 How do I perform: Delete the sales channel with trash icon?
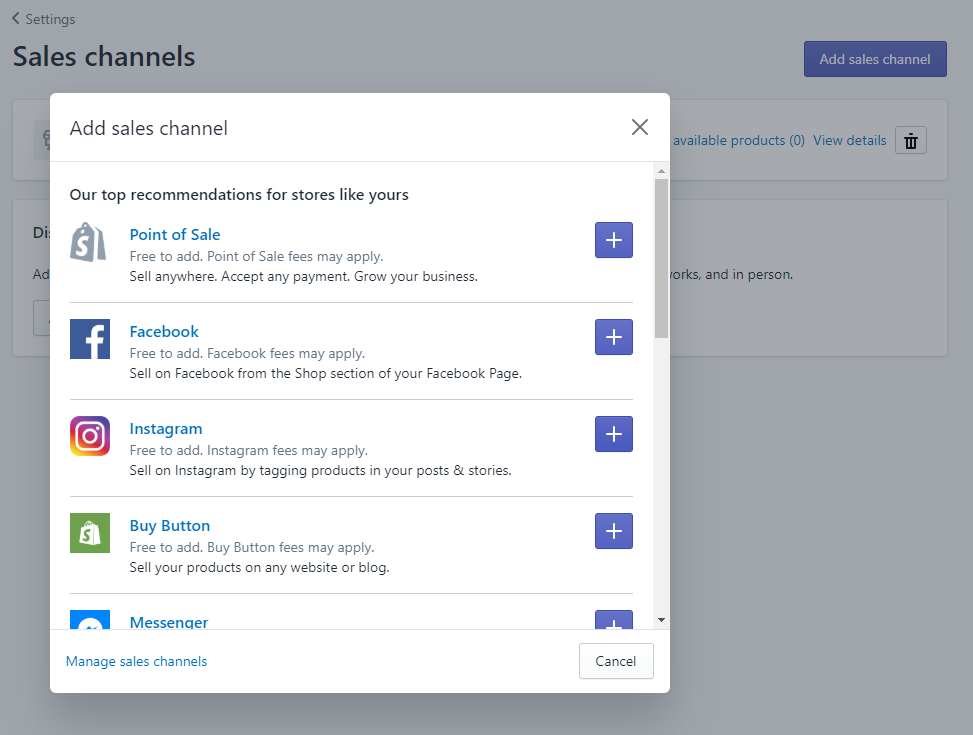(x=910, y=141)
